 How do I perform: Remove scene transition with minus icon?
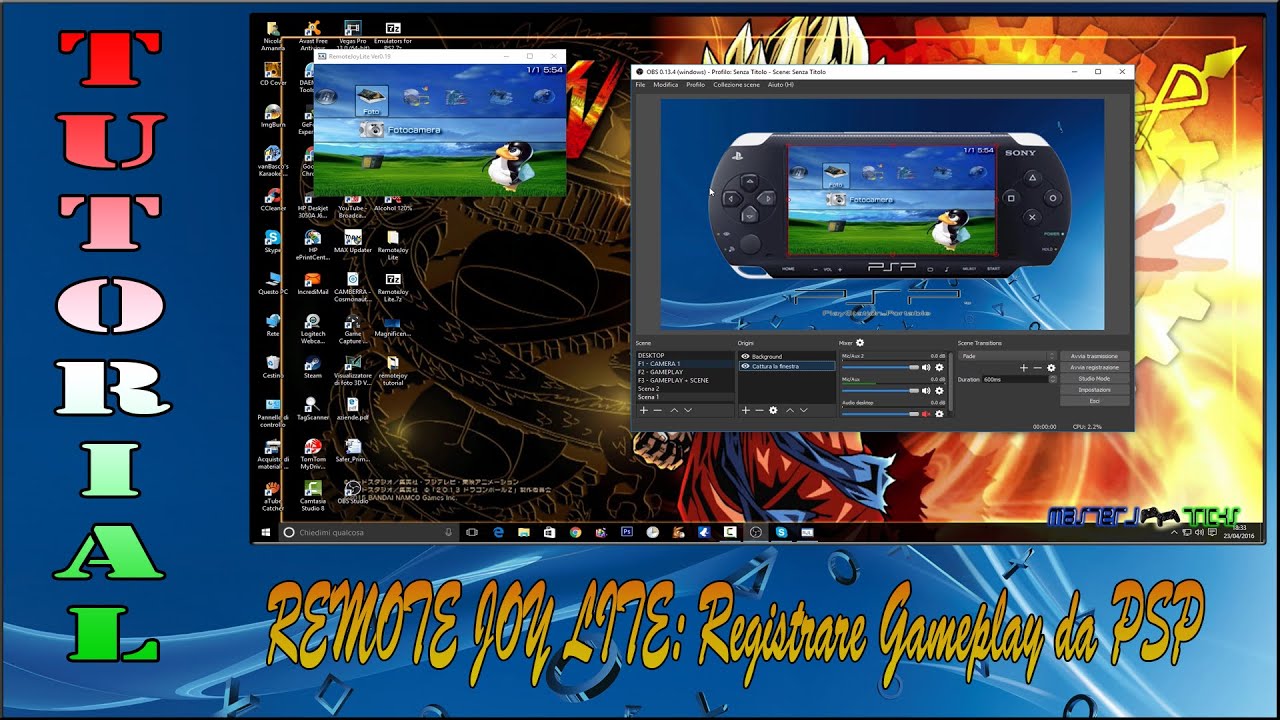click(x=1038, y=368)
